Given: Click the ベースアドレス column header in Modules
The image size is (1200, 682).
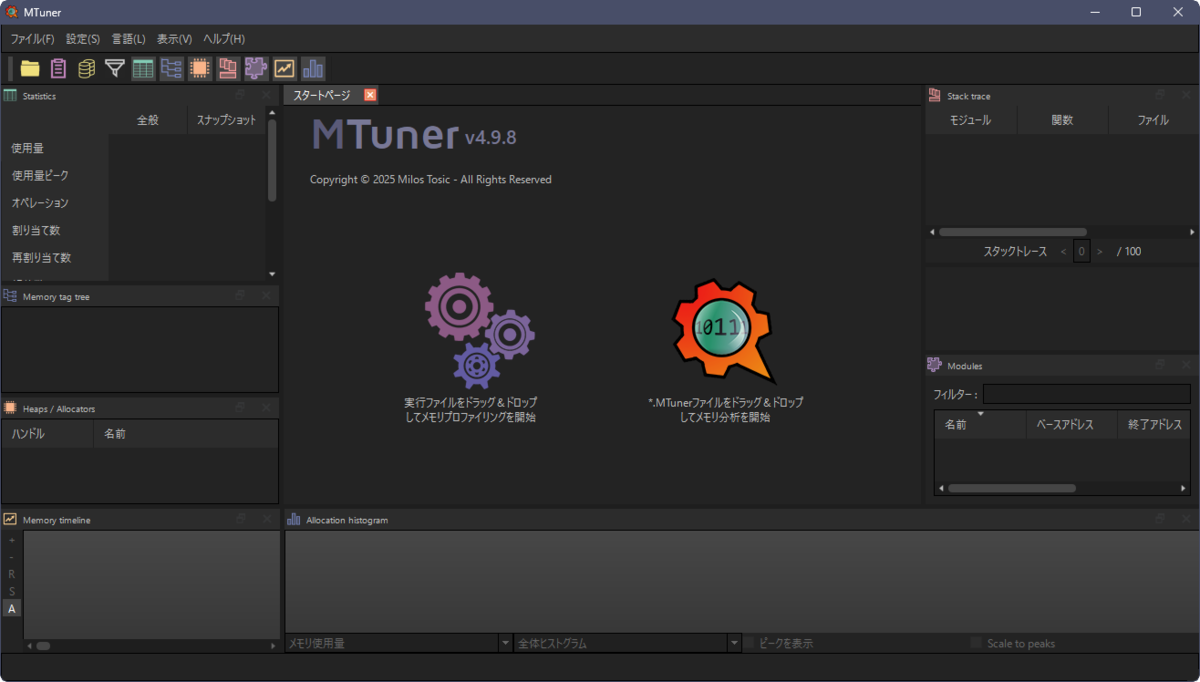Looking at the screenshot, I should point(1073,424).
